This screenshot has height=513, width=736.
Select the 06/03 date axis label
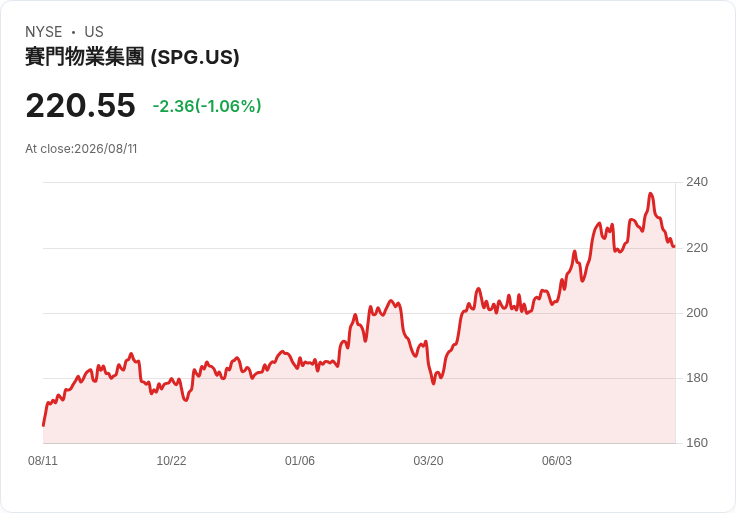tap(557, 461)
